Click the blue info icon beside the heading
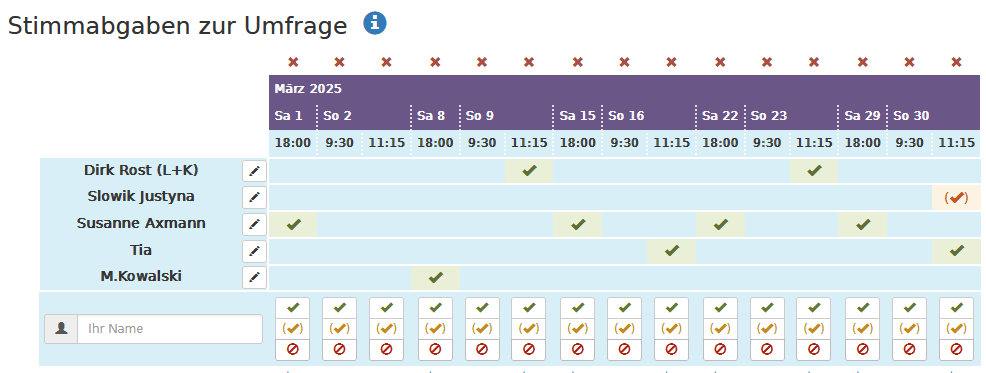986x373 pixels. click(375, 23)
